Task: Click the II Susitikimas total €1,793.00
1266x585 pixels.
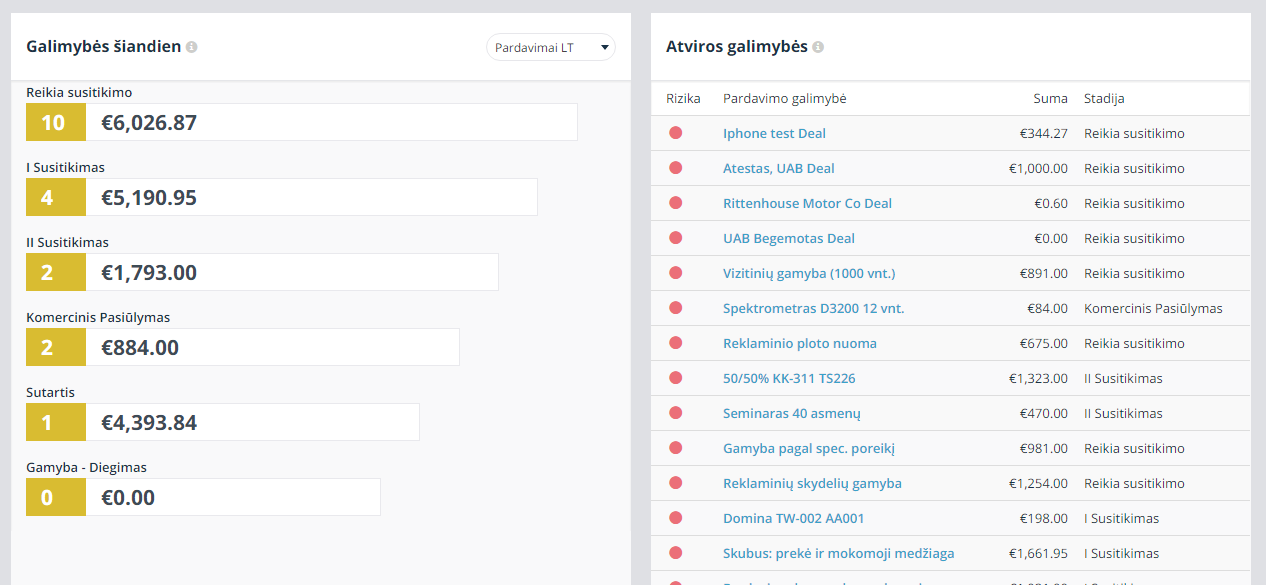Action: click(149, 272)
